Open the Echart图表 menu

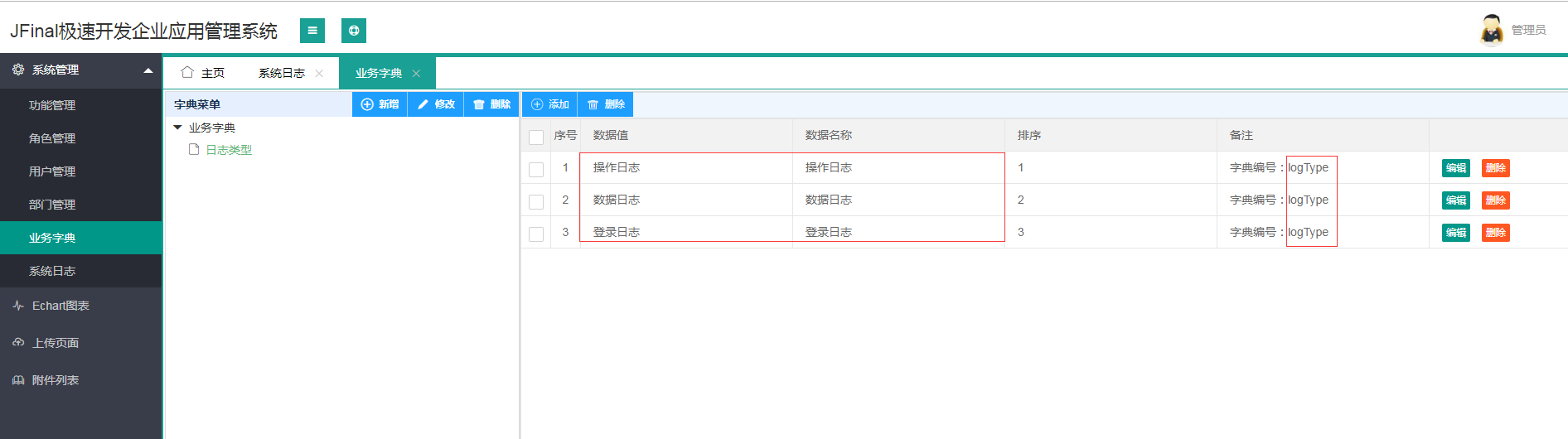pos(81,306)
